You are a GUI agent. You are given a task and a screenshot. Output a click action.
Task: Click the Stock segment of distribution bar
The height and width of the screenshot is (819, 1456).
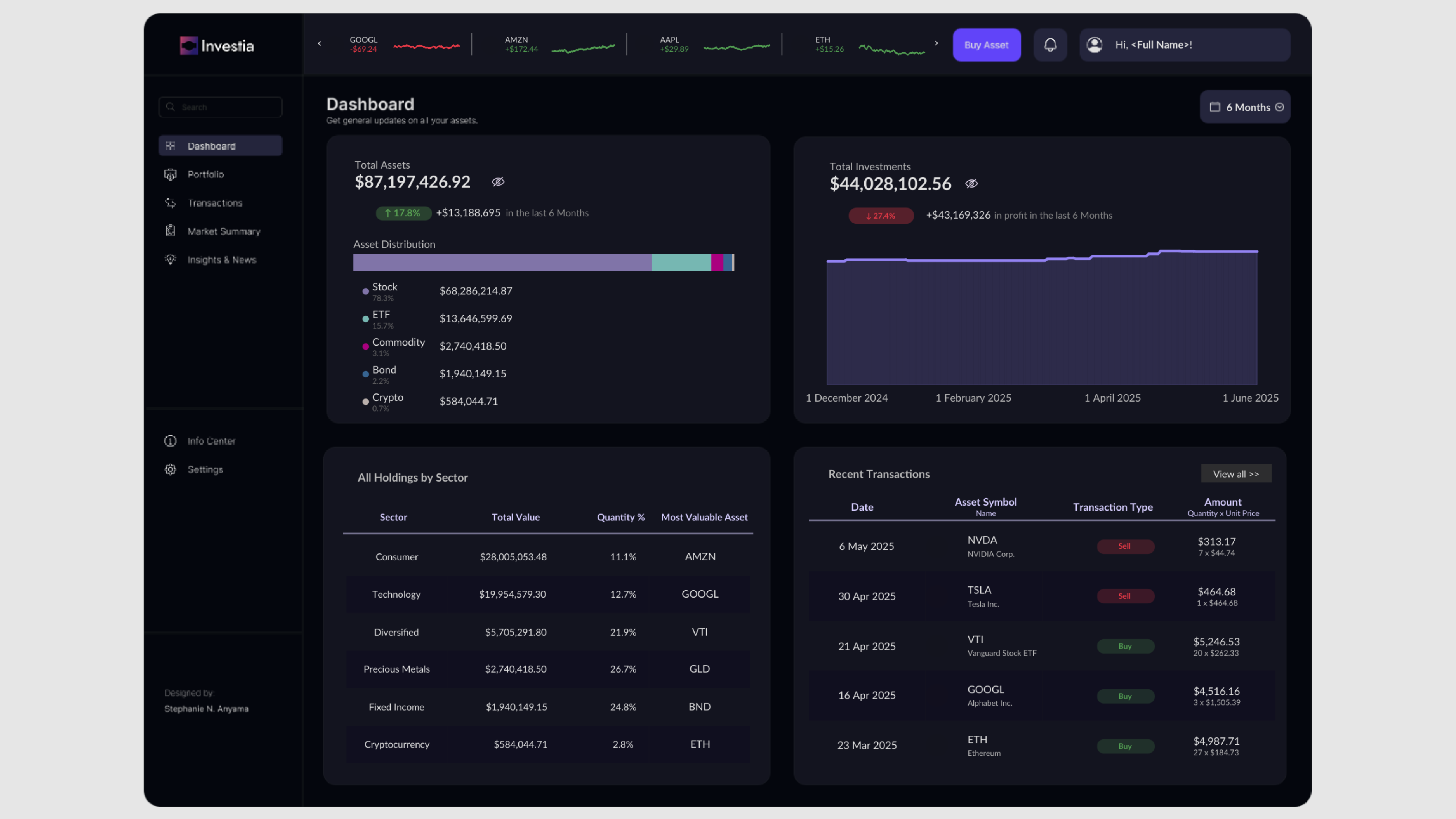coord(502,262)
